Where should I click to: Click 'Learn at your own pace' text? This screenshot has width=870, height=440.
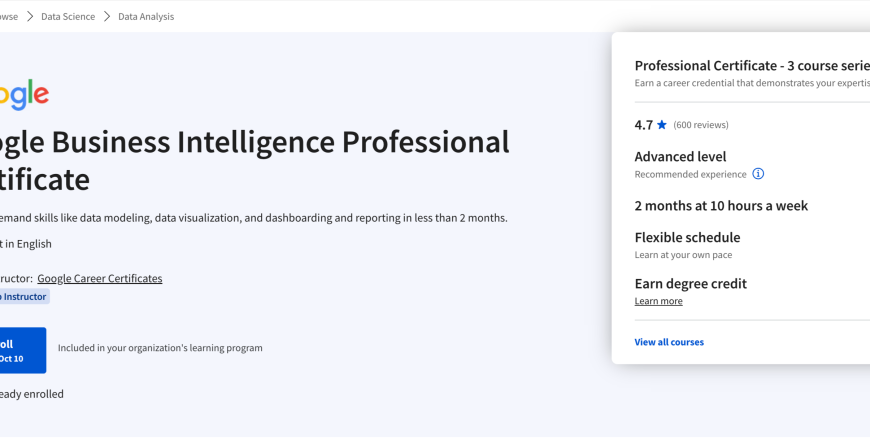click(684, 255)
